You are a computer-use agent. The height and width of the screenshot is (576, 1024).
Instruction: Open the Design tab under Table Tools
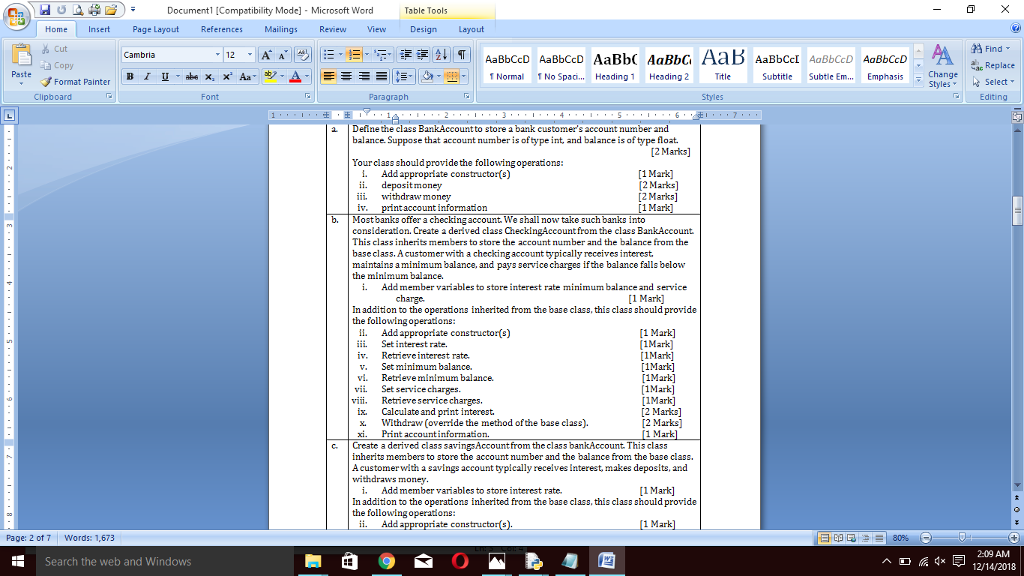pos(423,29)
